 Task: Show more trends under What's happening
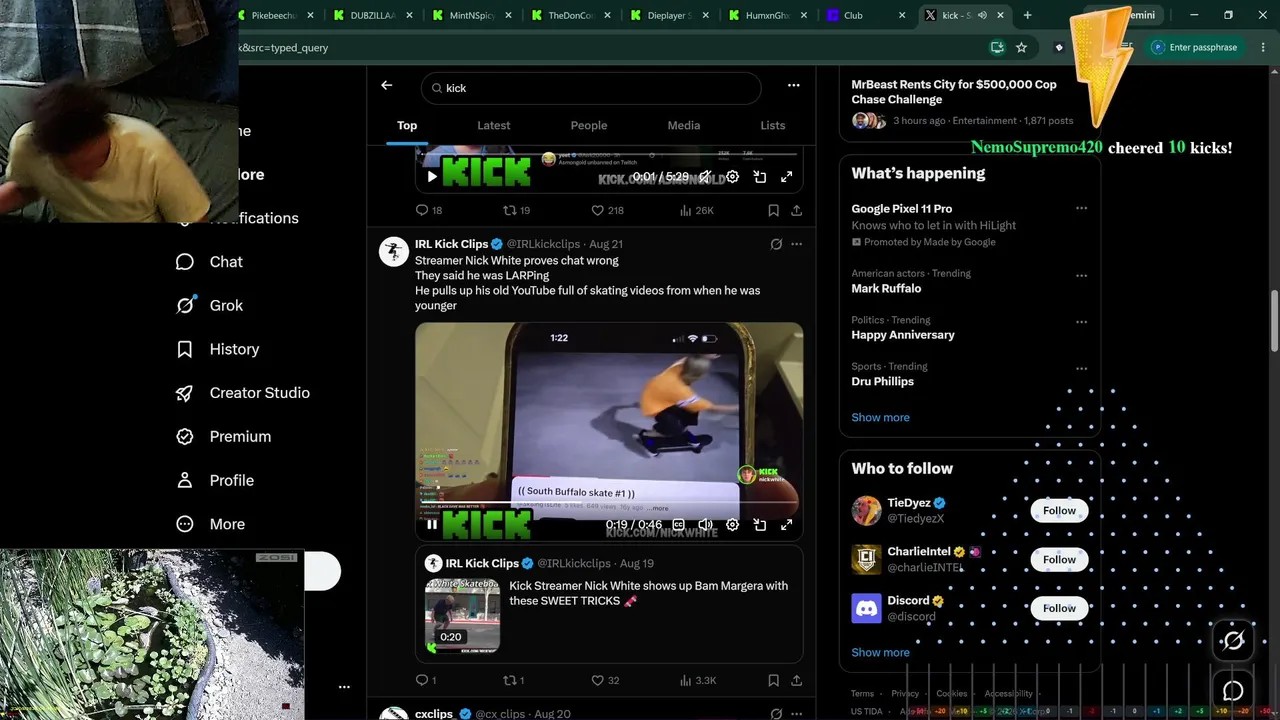click(880, 417)
